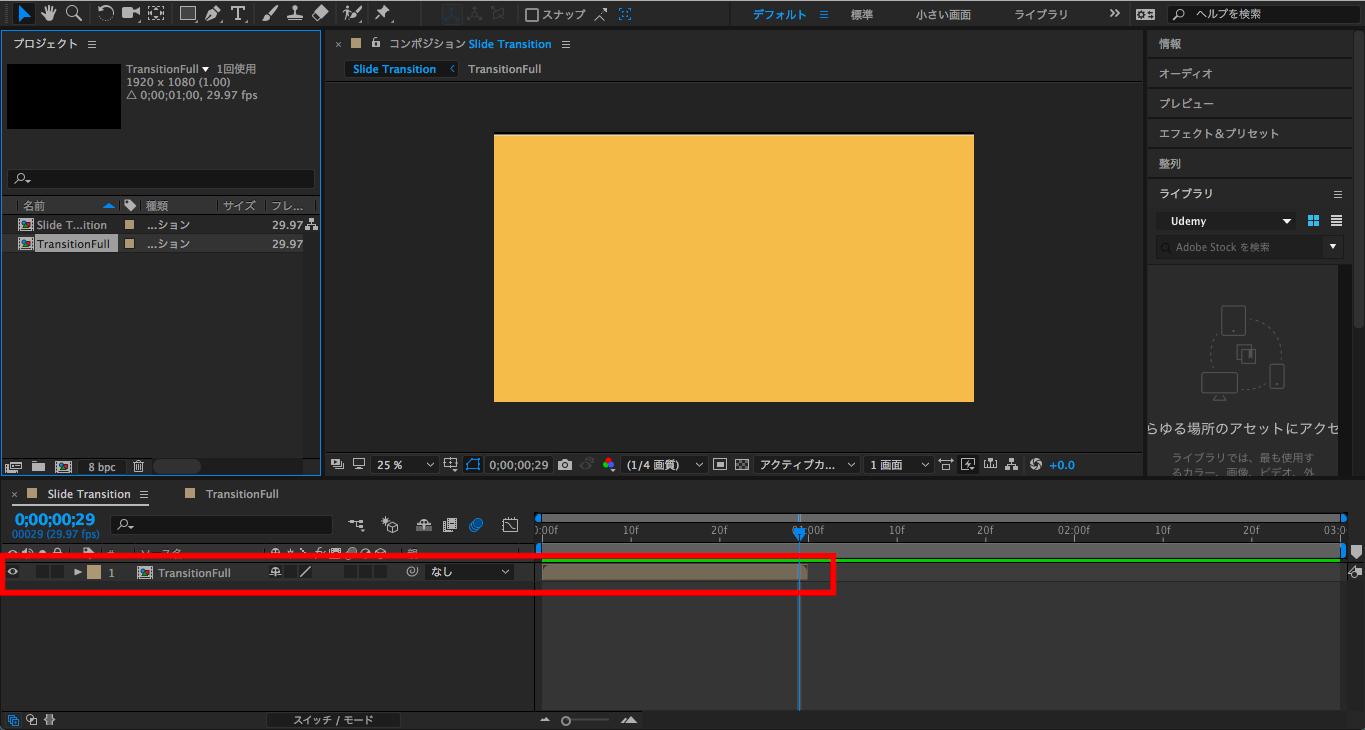Open the parent なし dropdown

469,572
